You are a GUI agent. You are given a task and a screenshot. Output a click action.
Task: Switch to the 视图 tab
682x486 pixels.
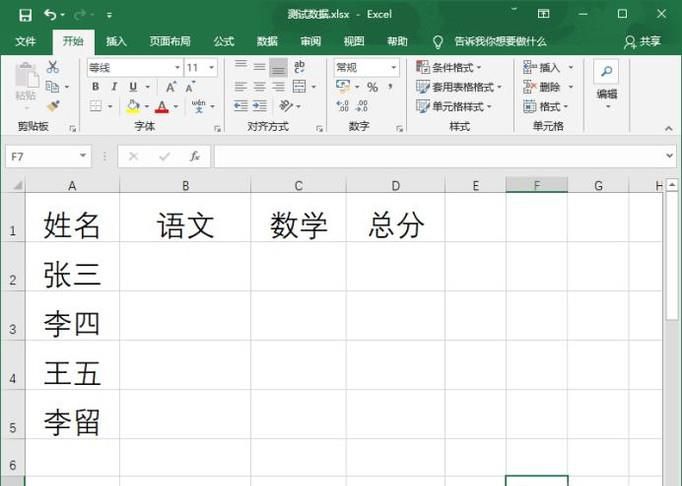click(354, 41)
